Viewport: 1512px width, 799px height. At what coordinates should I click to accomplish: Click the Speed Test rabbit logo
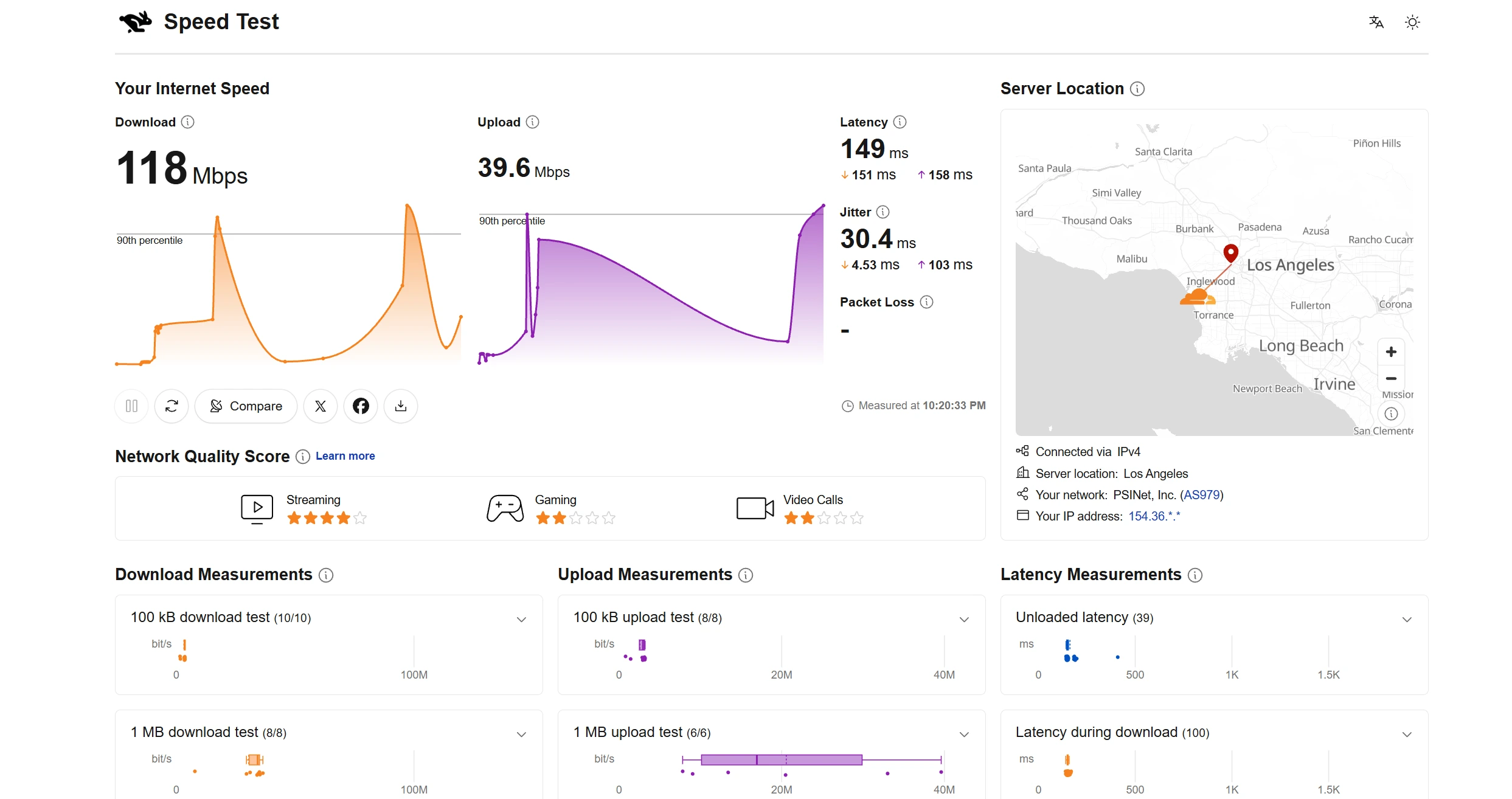[135, 22]
